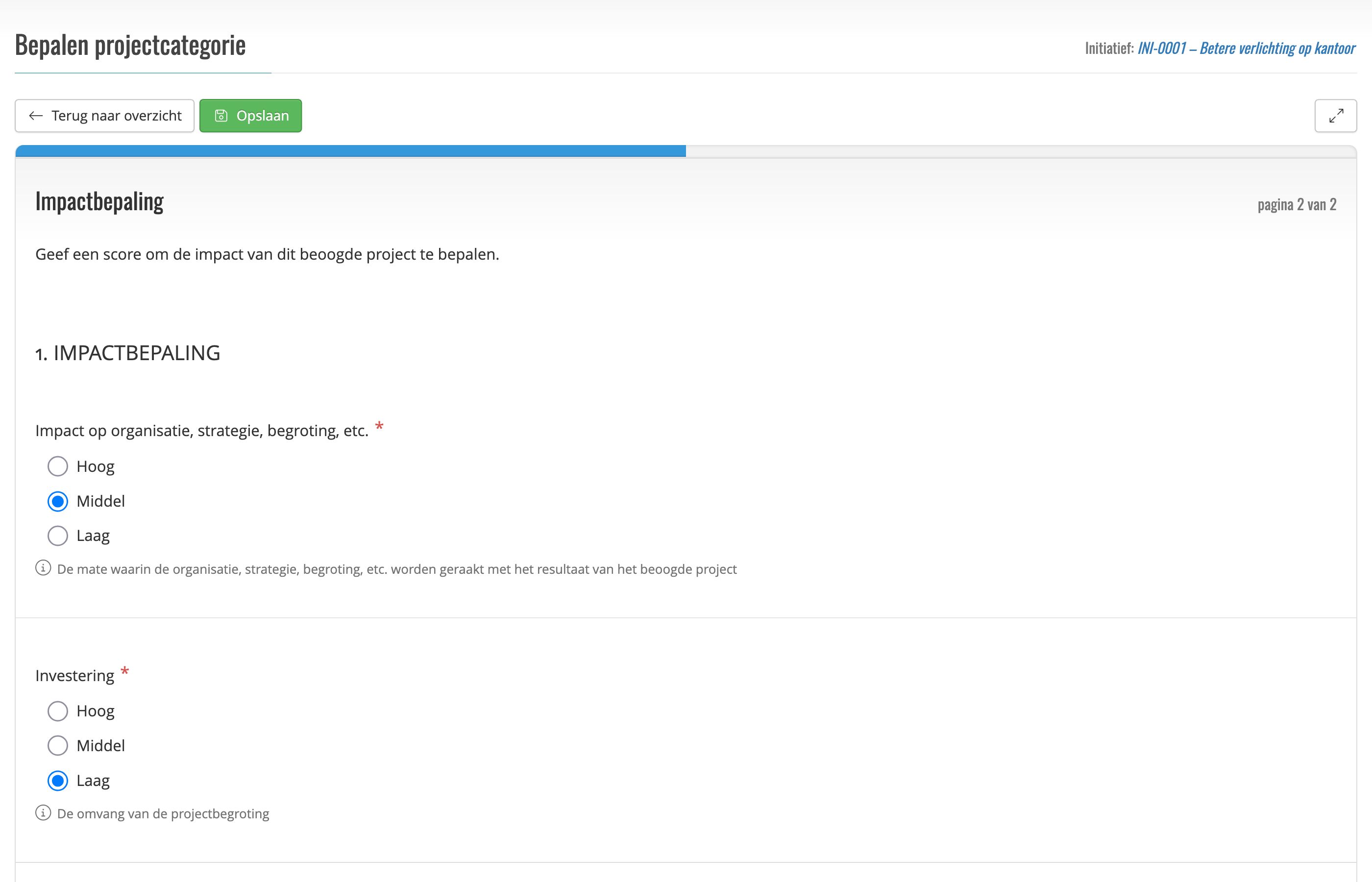
Task: Select Laag for Investering
Action: 58,781
